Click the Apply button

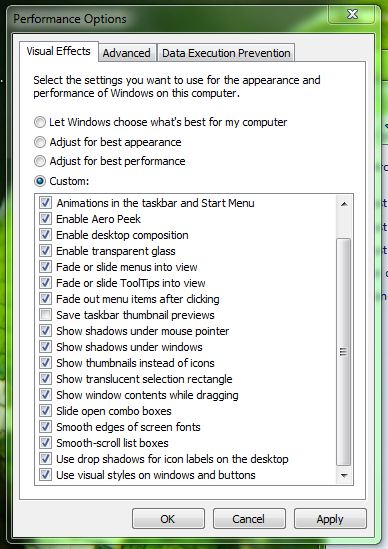tap(330, 519)
